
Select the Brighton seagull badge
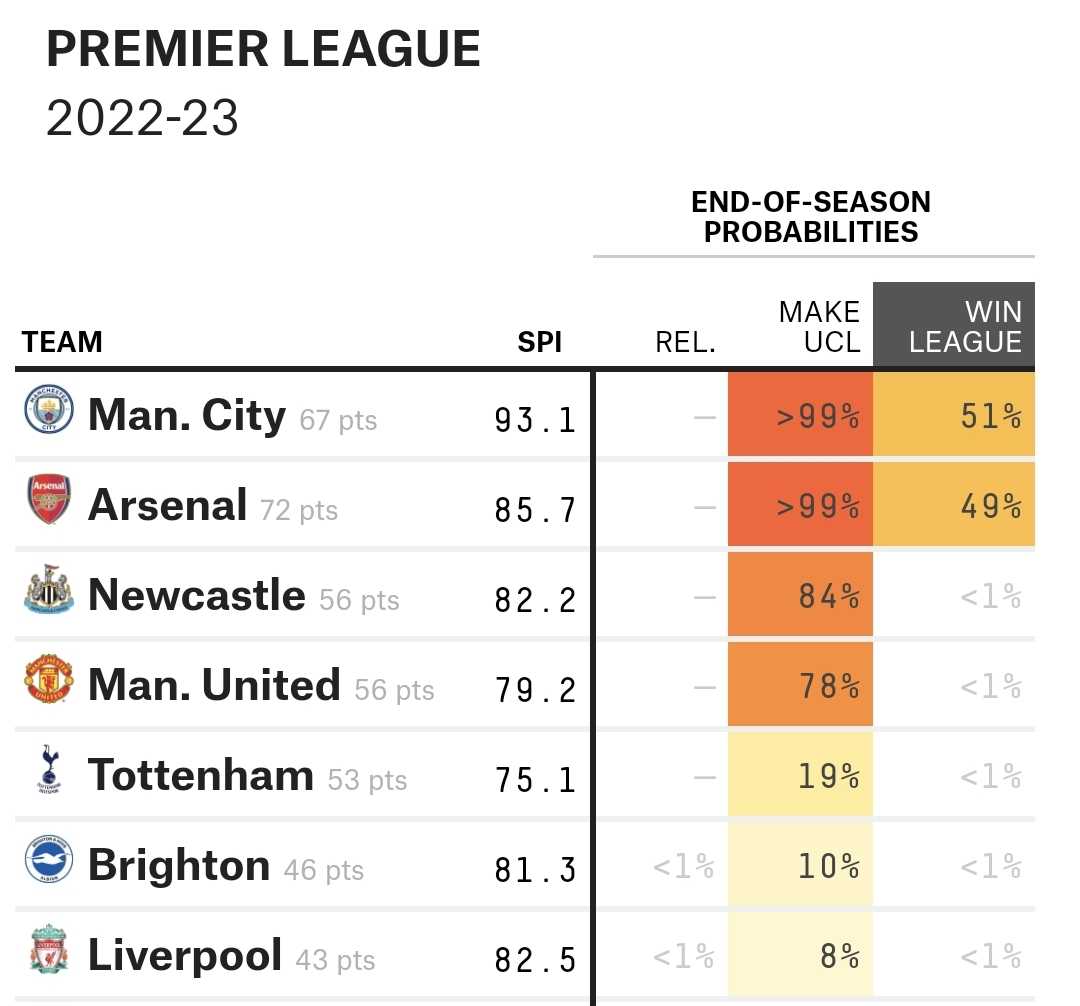click(49, 859)
